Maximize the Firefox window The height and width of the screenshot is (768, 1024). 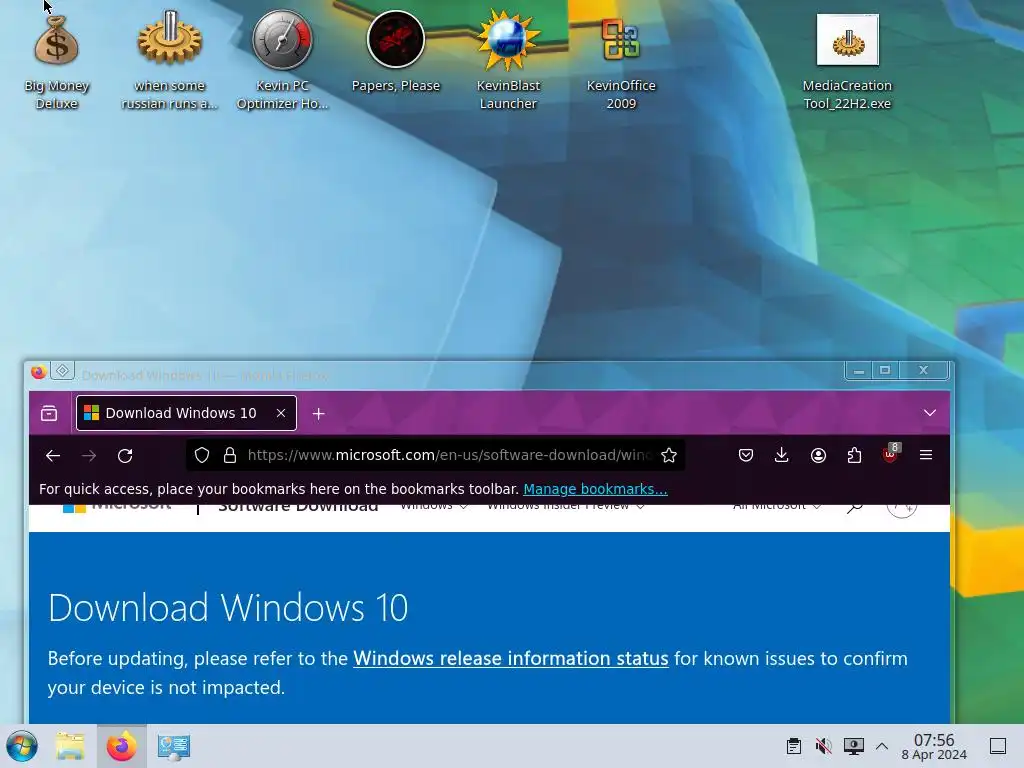point(886,370)
